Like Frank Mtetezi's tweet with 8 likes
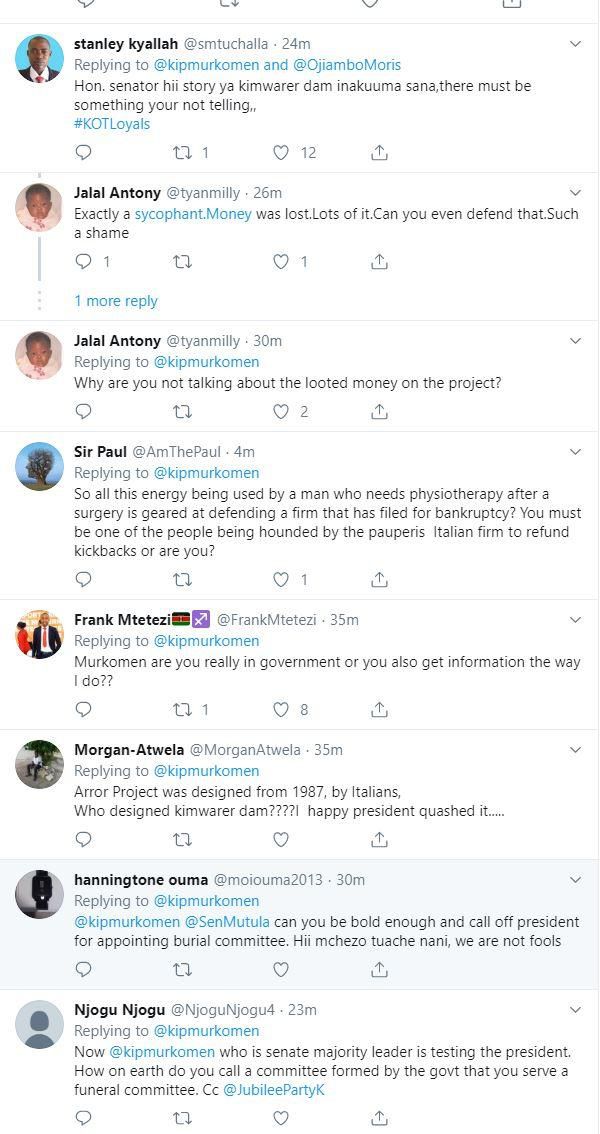The width and height of the screenshot is (600, 1134). 282,709
